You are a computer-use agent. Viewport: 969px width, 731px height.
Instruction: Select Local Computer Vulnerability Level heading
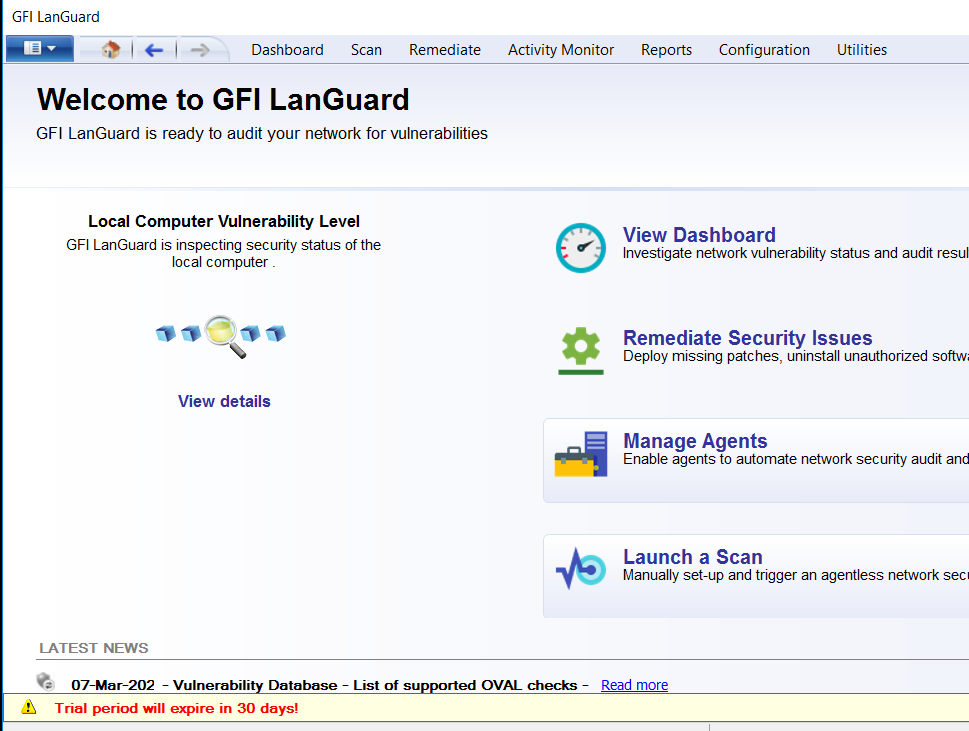click(224, 221)
